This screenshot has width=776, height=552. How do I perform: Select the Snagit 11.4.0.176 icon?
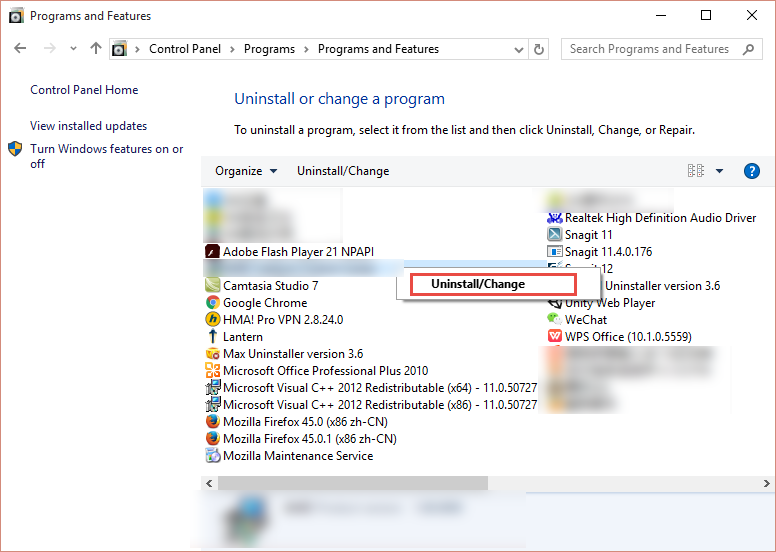[555, 251]
